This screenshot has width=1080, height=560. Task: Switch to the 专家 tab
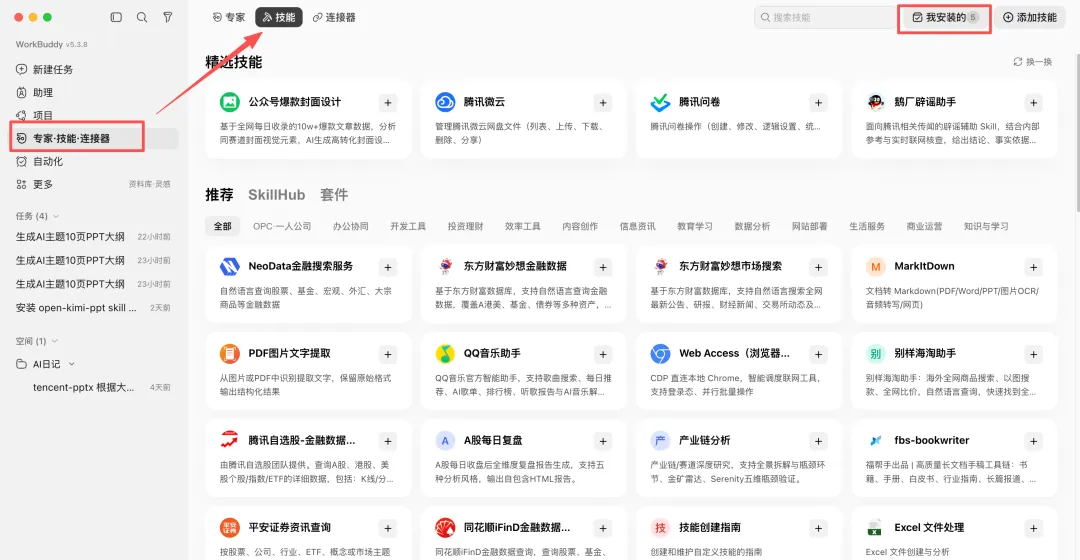229,17
